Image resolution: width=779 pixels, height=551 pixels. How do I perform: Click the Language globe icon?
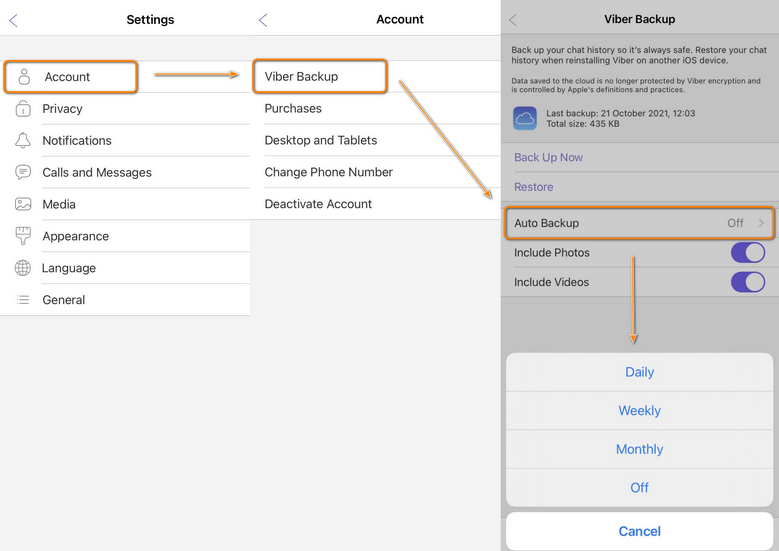point(23,268)
